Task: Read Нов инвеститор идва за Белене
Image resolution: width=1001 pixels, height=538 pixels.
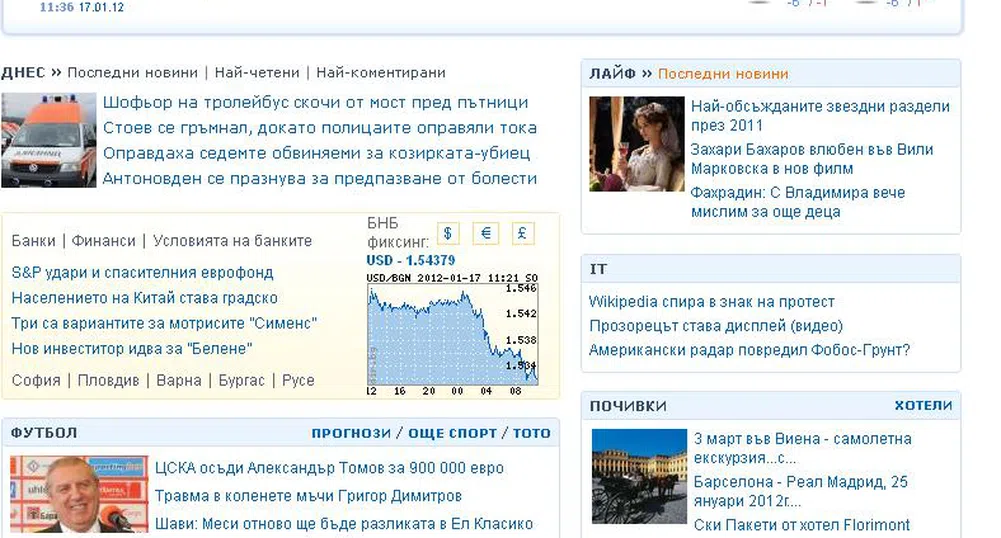Action: [132, 349]
